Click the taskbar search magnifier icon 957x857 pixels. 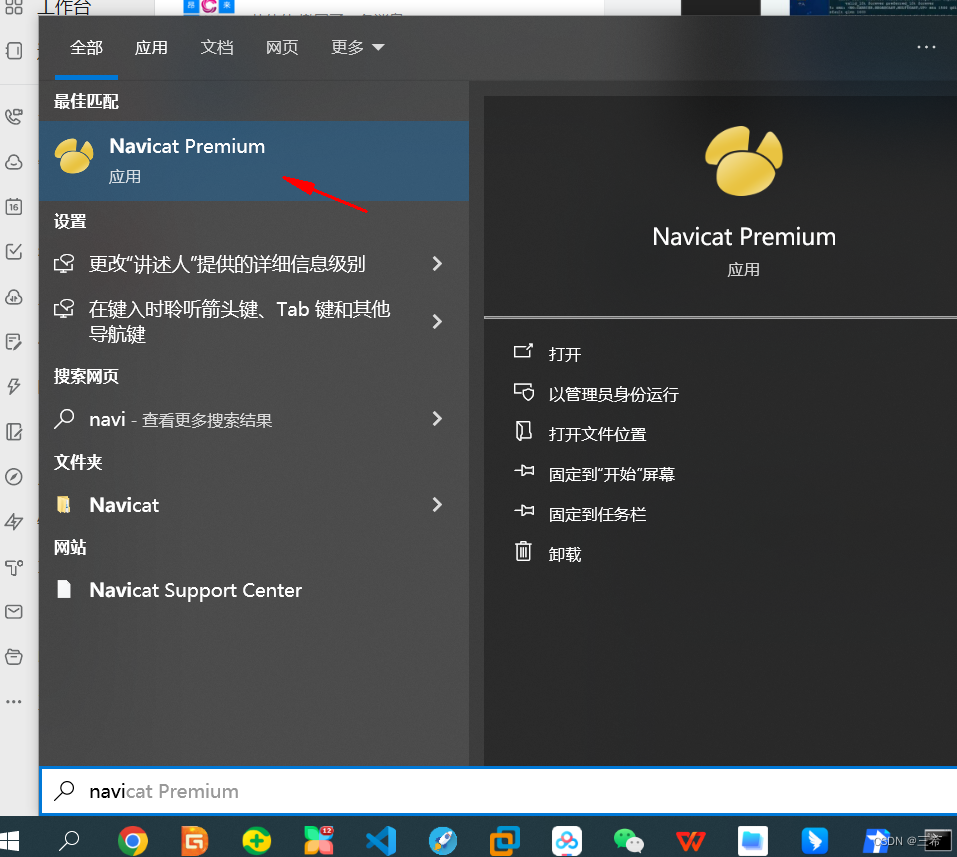coord(69,841)
